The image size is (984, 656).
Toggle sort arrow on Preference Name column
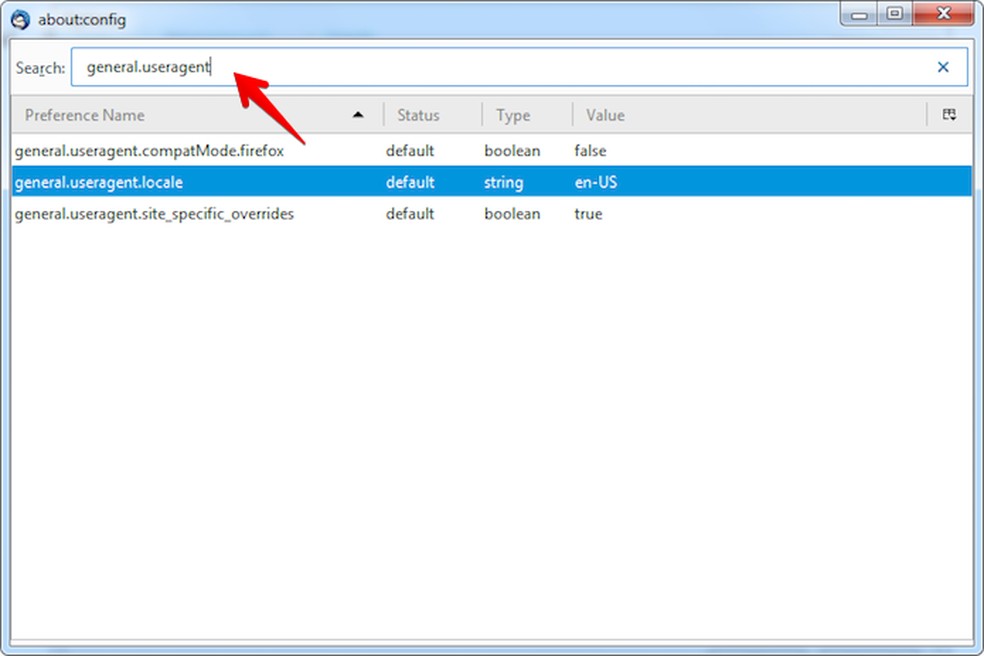(358, 115)
